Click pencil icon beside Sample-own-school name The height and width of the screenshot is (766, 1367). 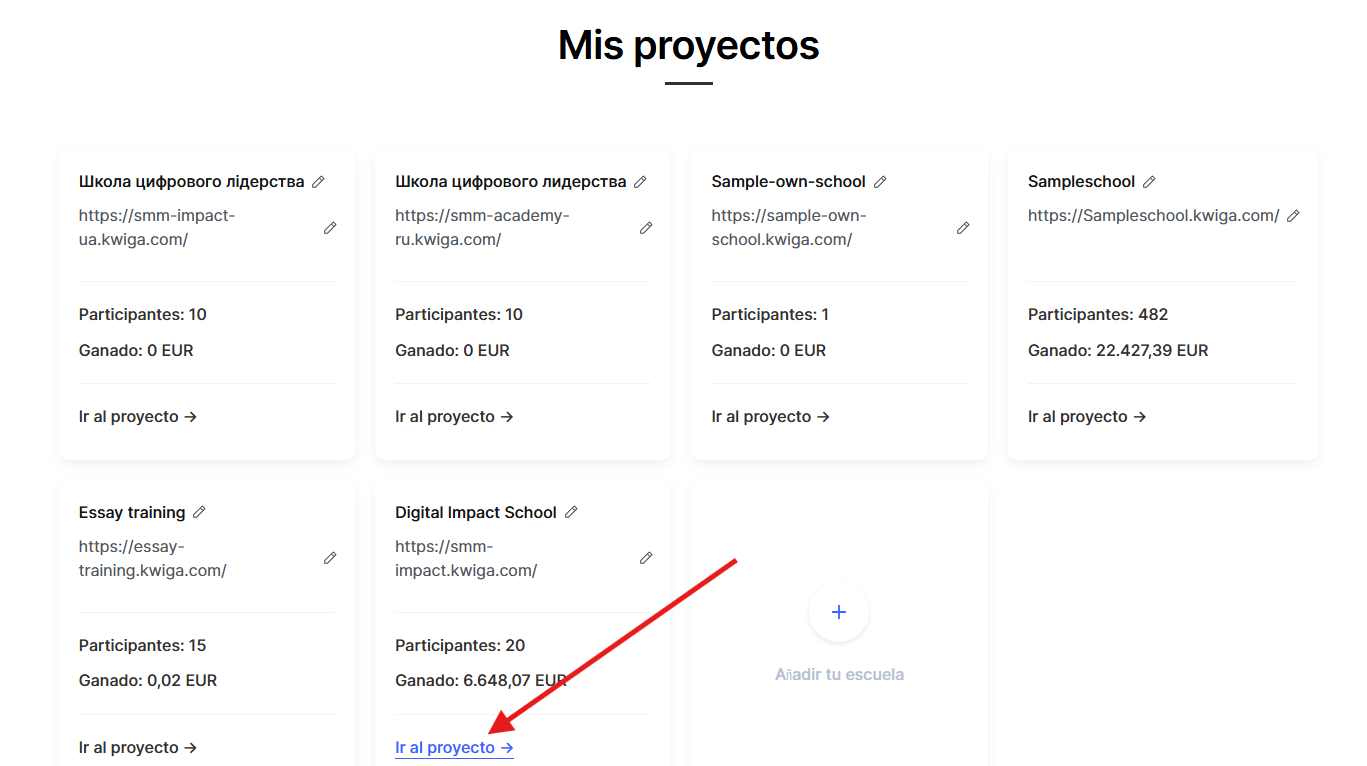point(880,182)
